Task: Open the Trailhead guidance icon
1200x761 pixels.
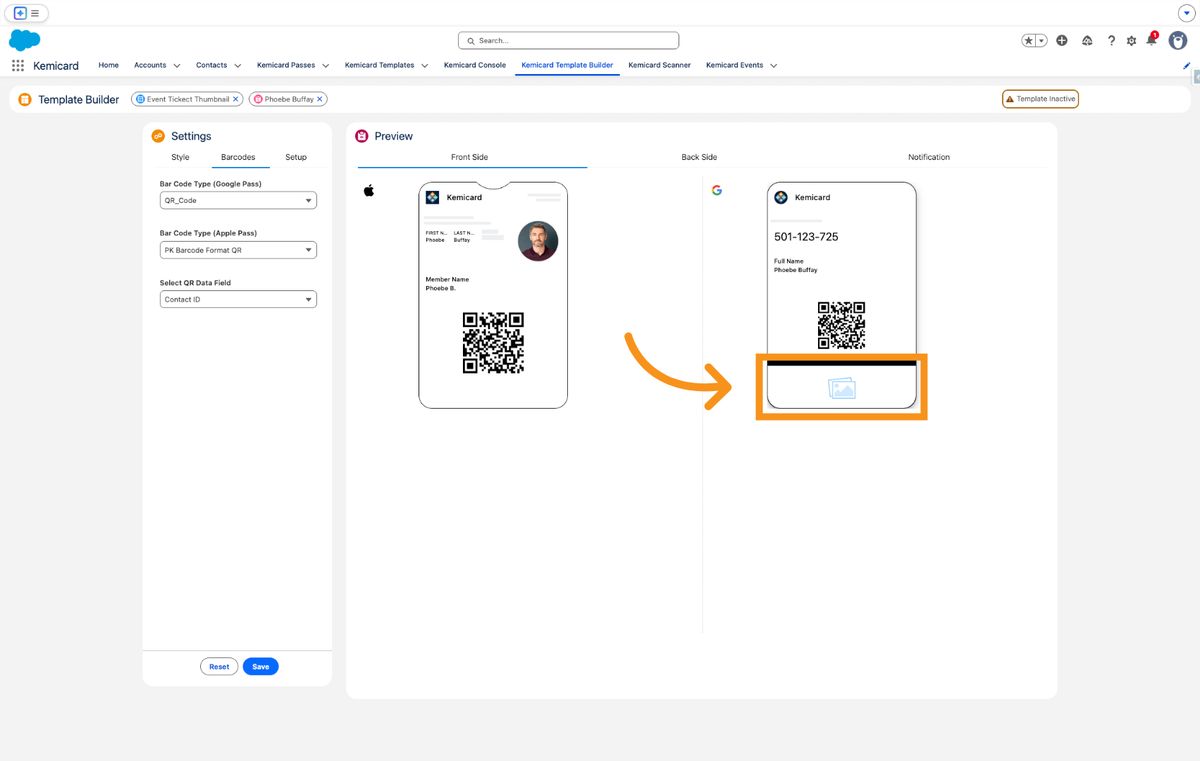Action: [x=1087, y=40]
